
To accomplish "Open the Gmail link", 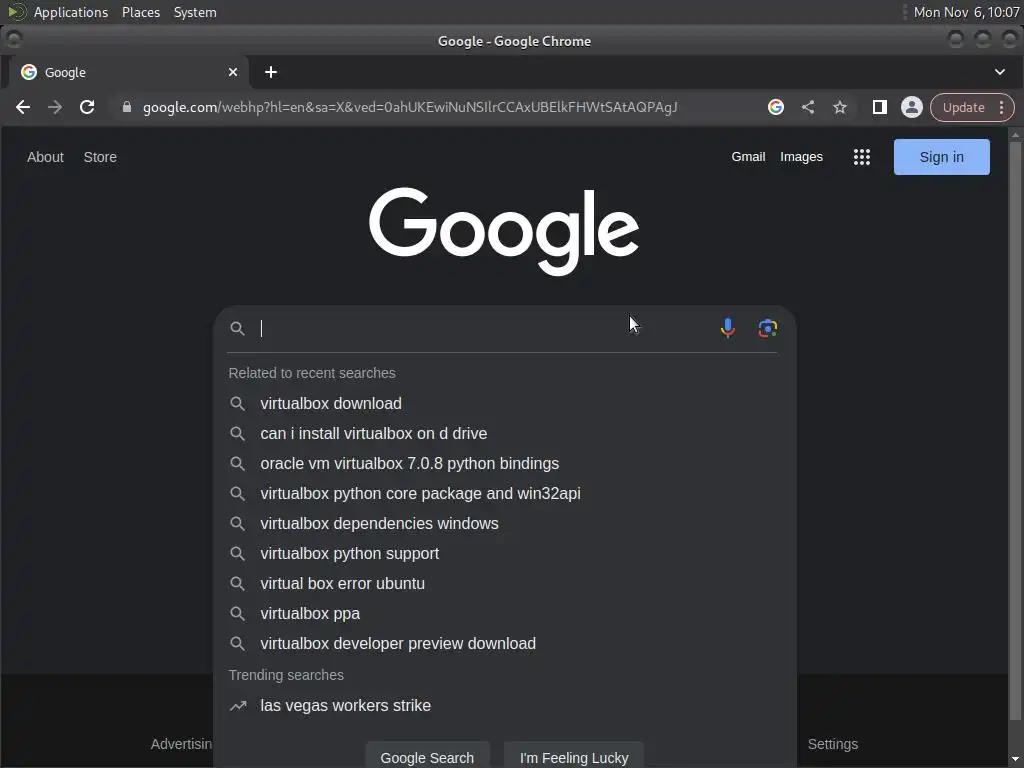I will (x=748, y=157).
